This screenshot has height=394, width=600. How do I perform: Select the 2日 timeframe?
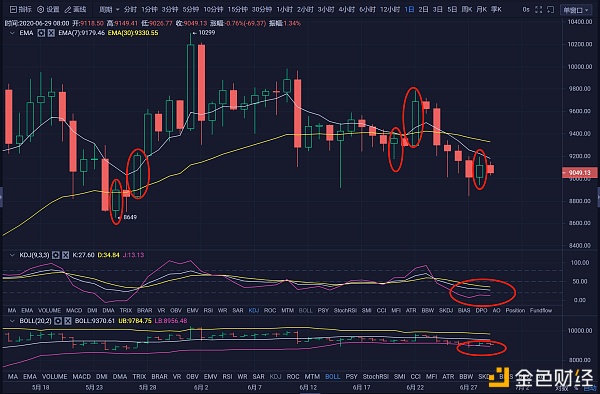423,9
